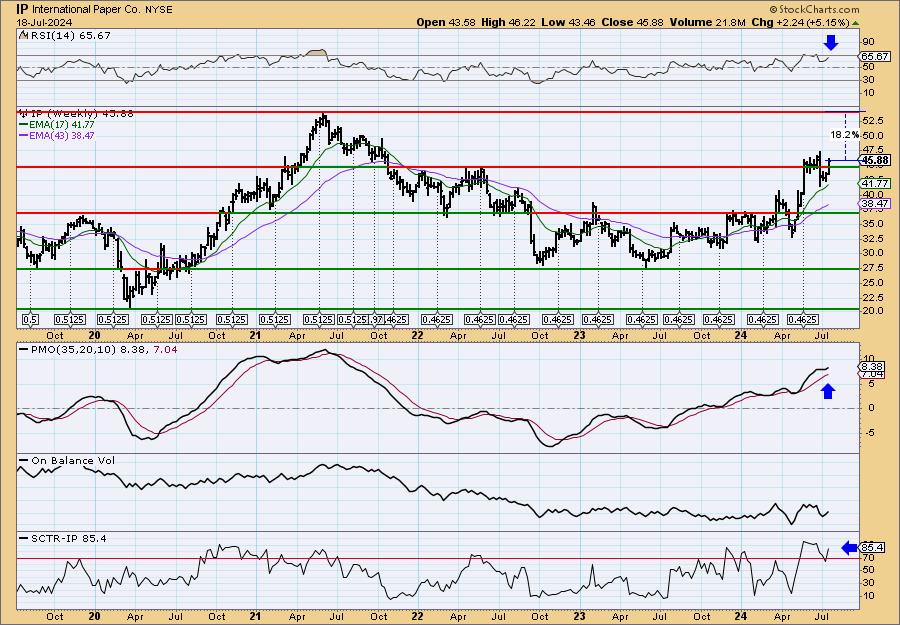This screenshot has width=900, height=625.
Task: Click the Chg +2.24 (+5.15%) value
Action: pos(801,22)
